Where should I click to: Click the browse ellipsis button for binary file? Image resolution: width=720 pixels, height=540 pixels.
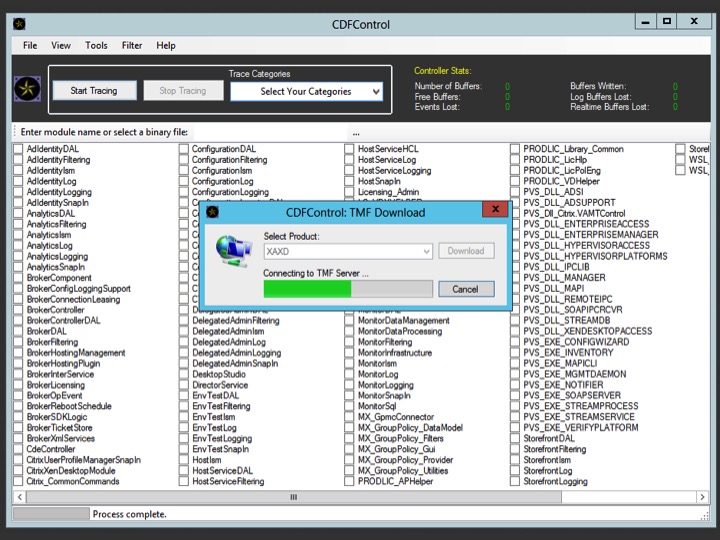pos(356,133)
